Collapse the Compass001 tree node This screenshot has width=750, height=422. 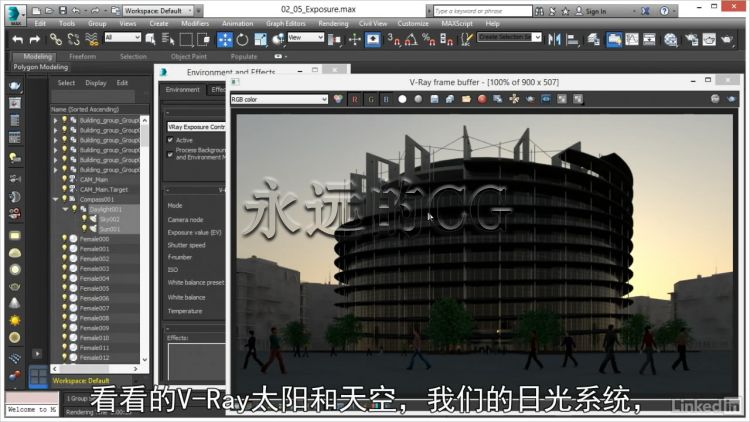click(55, 199)
